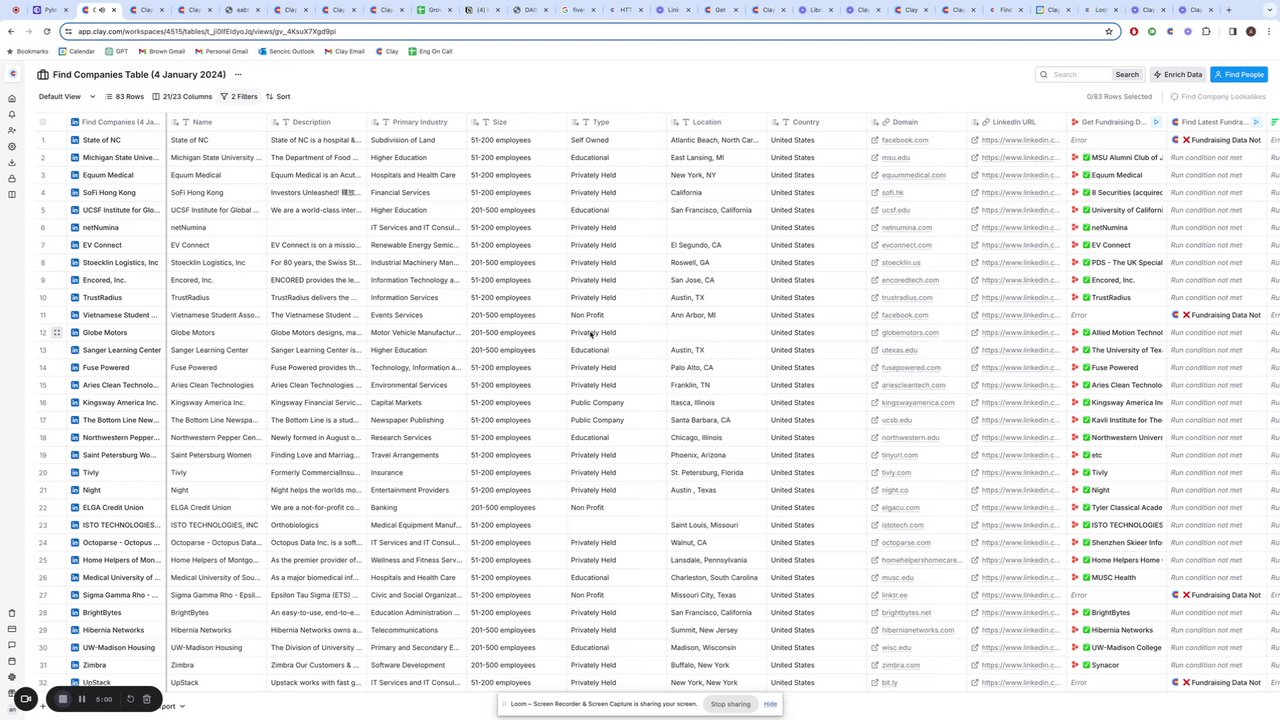This screenshot has height=720, width=1280.
Task: Open the 83 Rows control
Action: click(x=124, y=97)
